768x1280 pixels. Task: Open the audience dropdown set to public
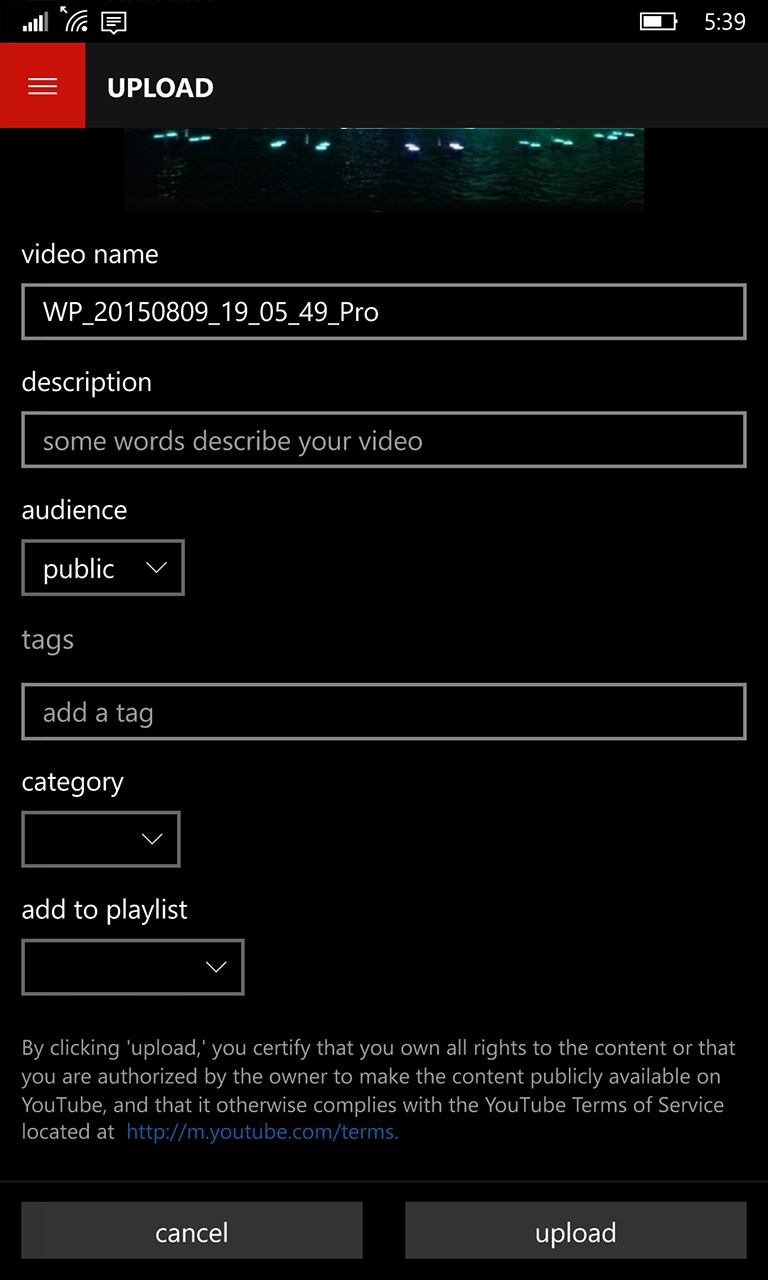tap(103, 568)
